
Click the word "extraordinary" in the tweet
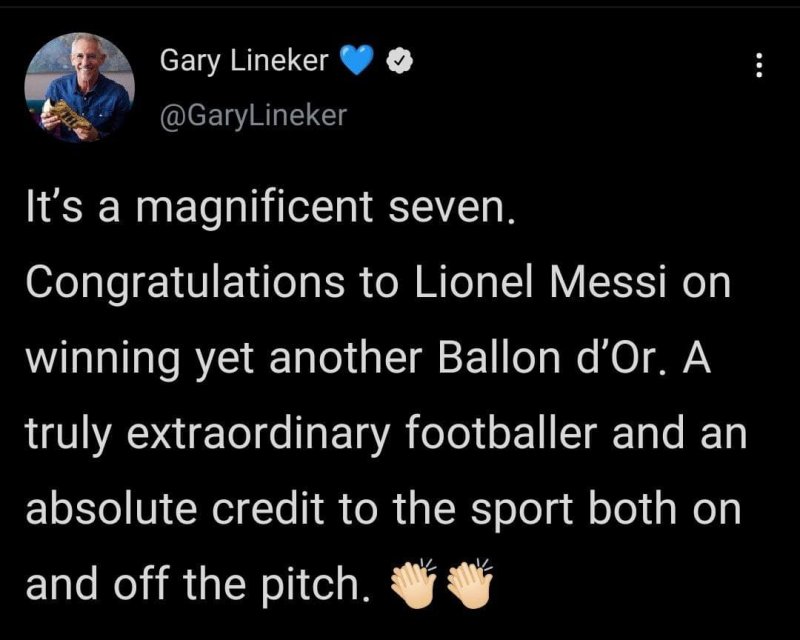point(265,434)
